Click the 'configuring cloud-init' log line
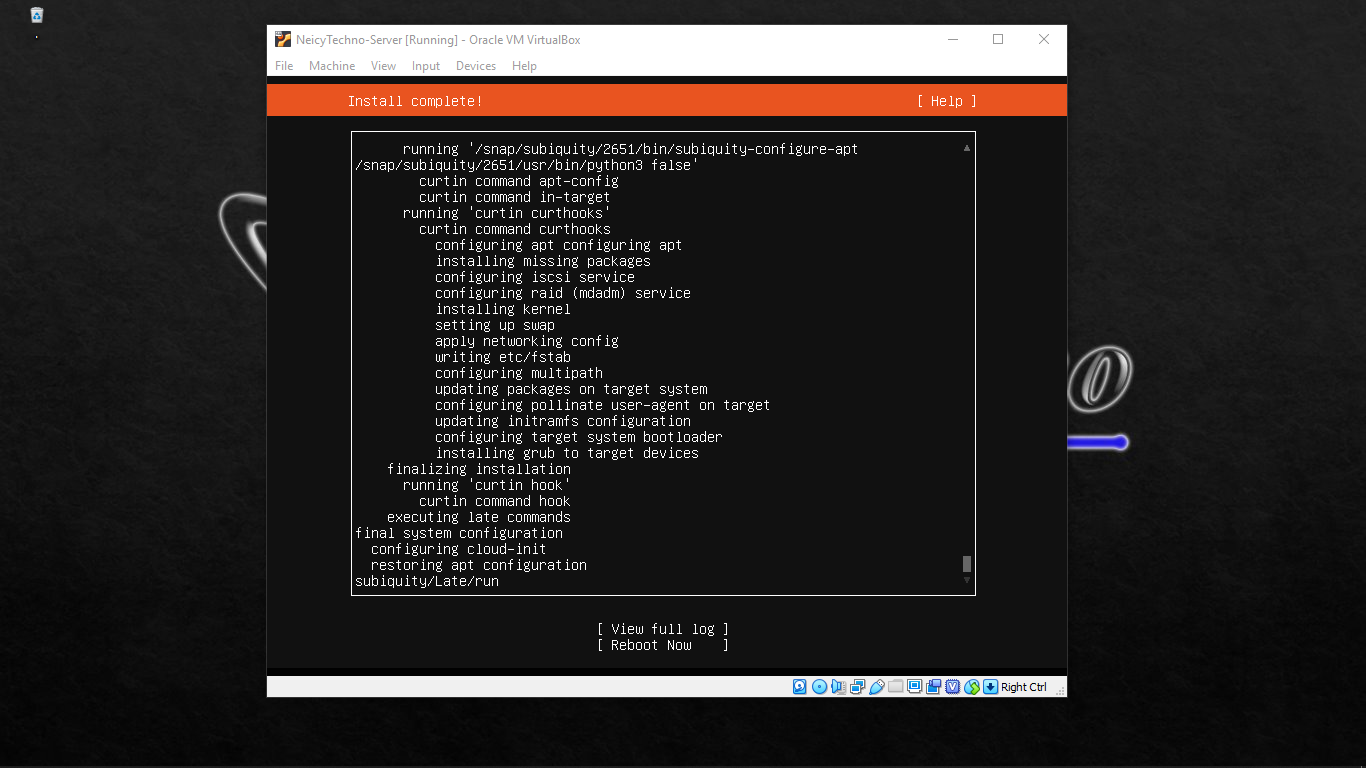 pos(459,549)
